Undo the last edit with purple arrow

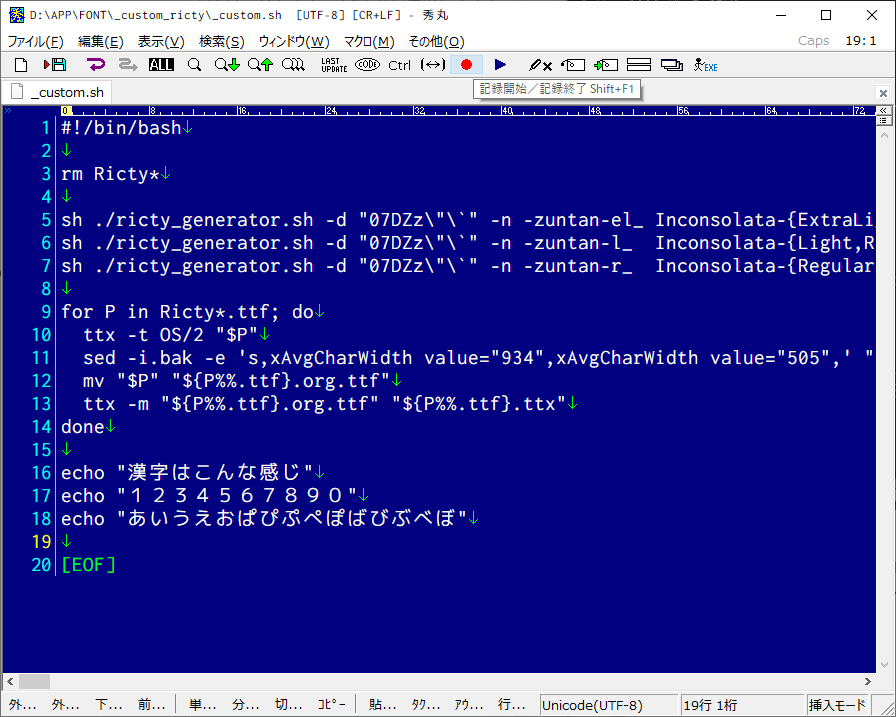point(95,65)
